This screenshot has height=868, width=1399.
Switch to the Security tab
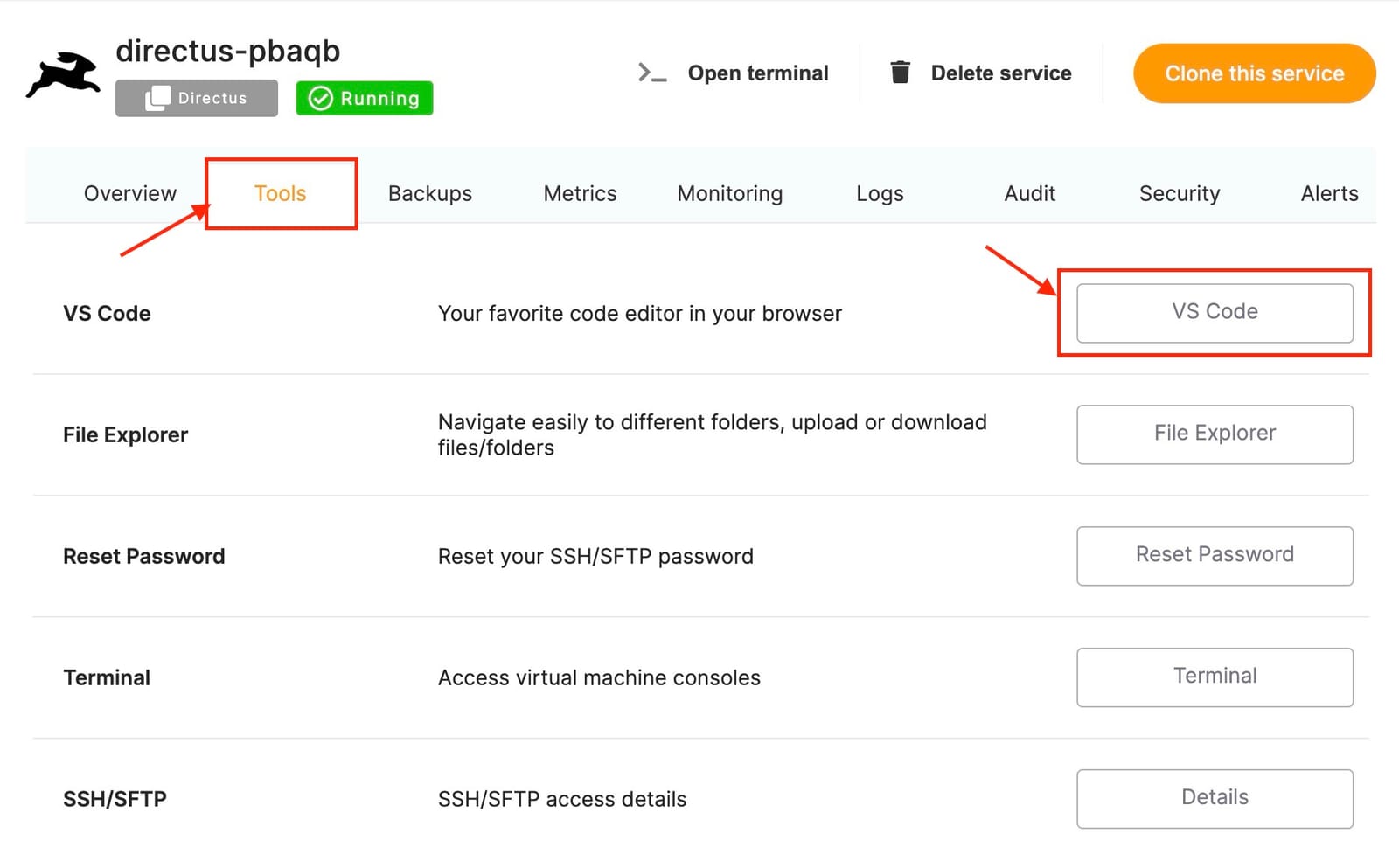tap(1180, 193)
